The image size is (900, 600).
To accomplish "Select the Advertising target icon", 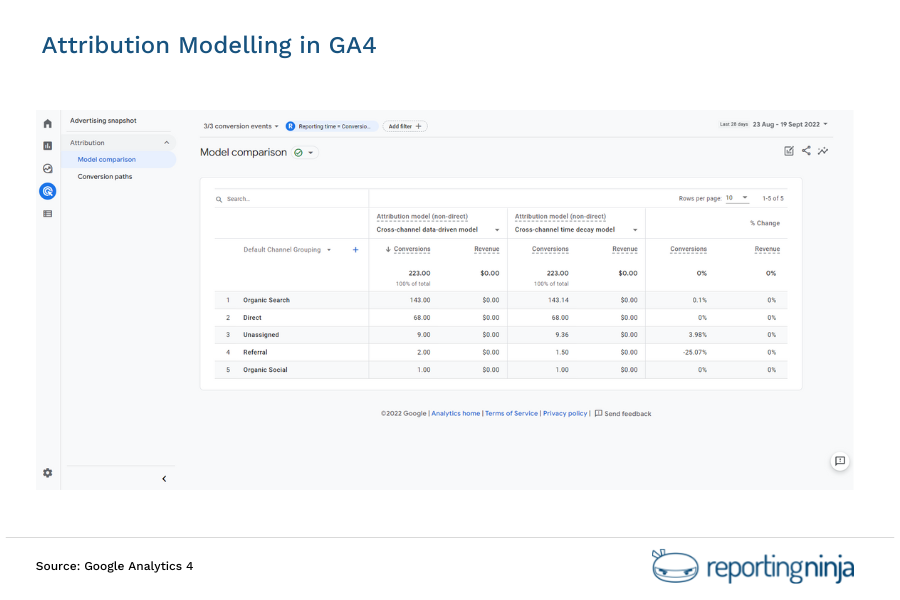I will pos(47,190).
